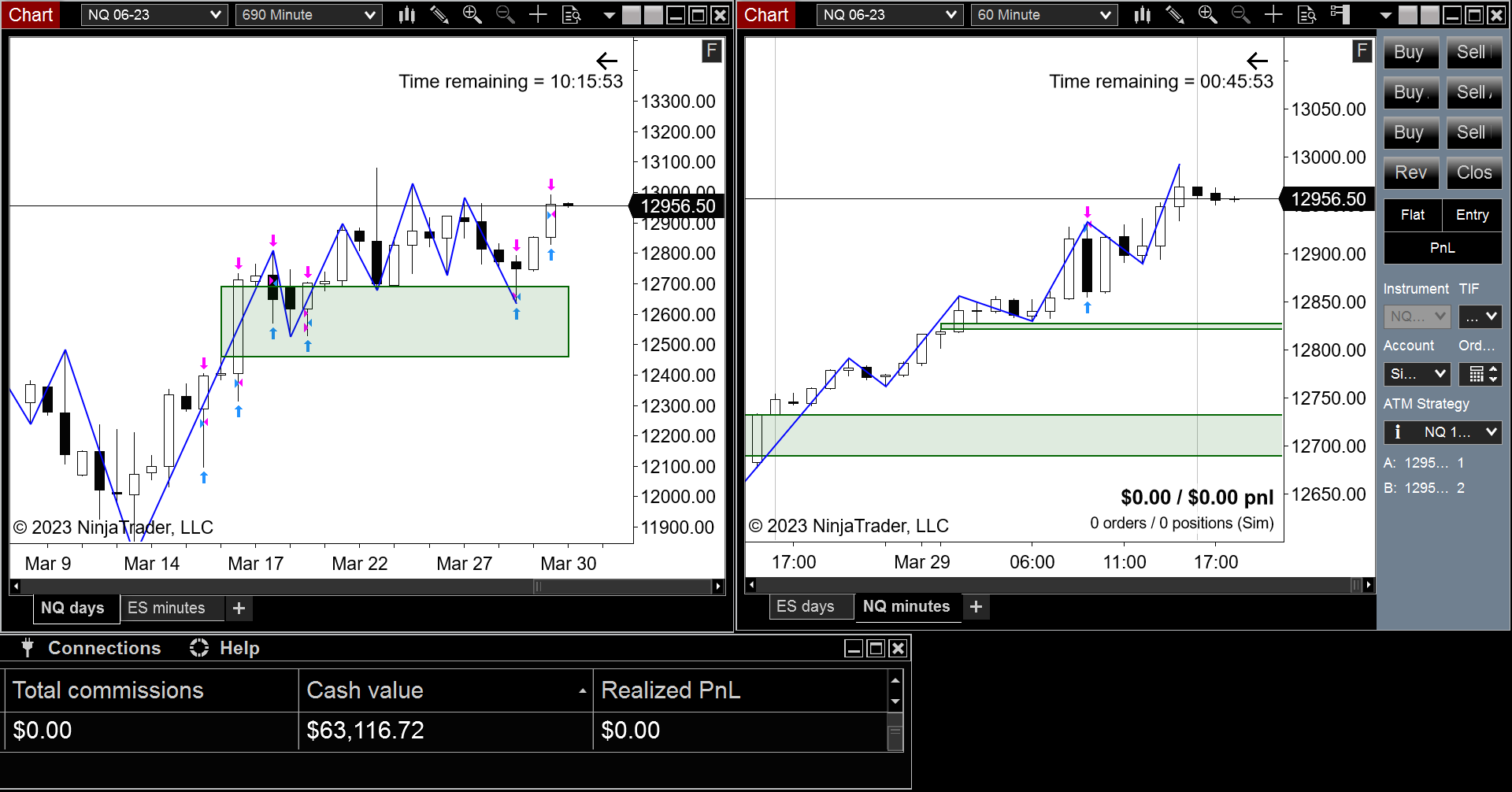1512x792 pixels.
Task: Expand right chart toolbar overflow arrow
Action: (x=1385, y=15)
